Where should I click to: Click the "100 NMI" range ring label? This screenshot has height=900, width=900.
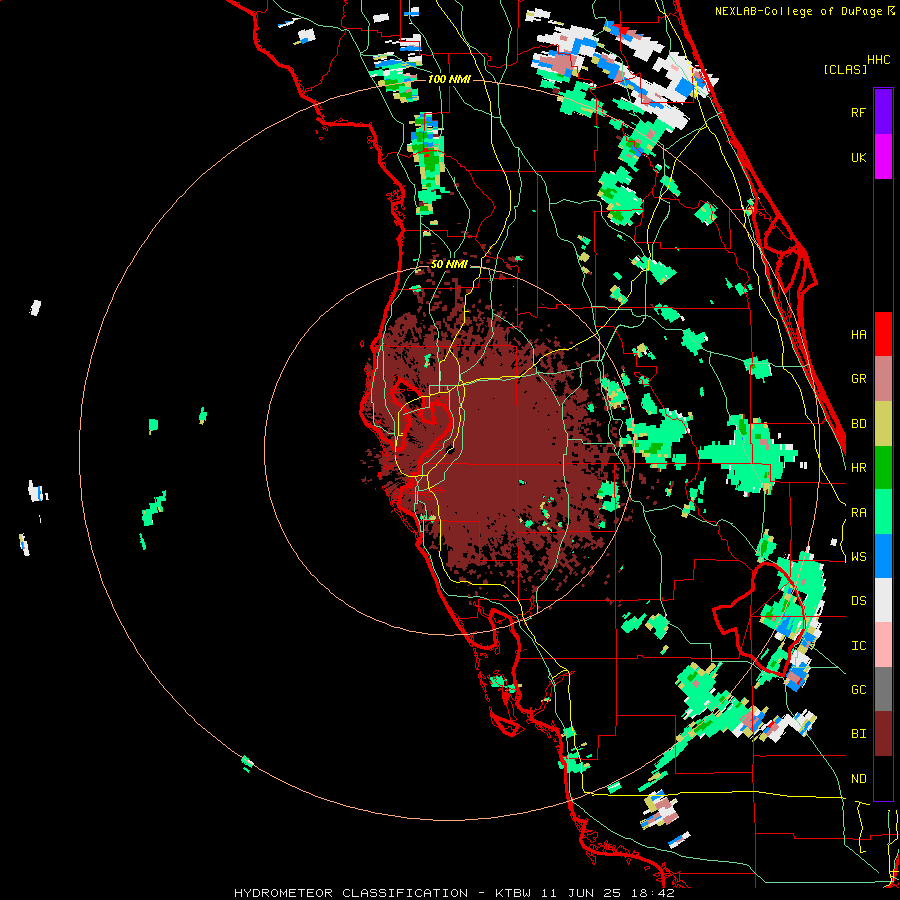(x=449, y=79)
